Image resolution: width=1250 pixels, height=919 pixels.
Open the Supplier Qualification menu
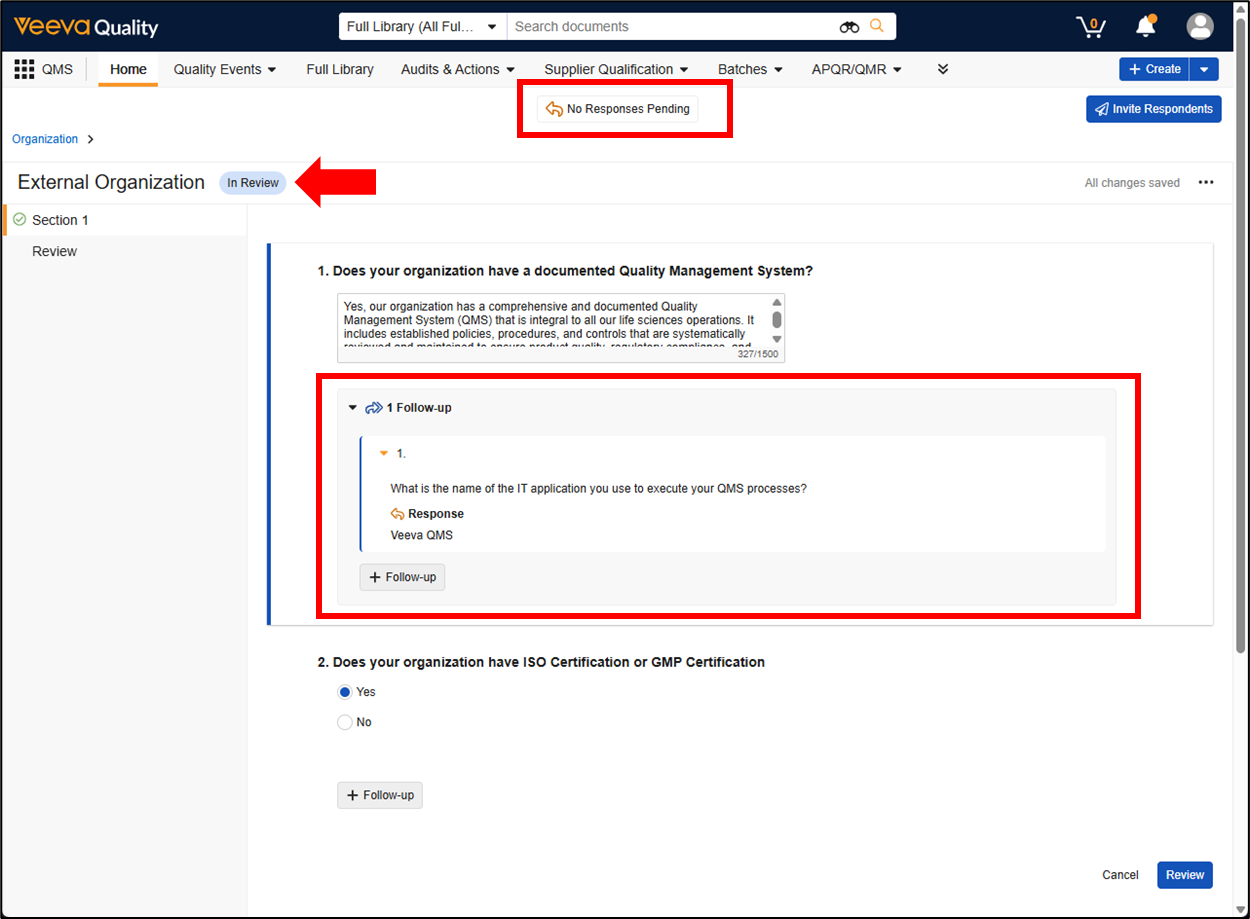point(616,69)
